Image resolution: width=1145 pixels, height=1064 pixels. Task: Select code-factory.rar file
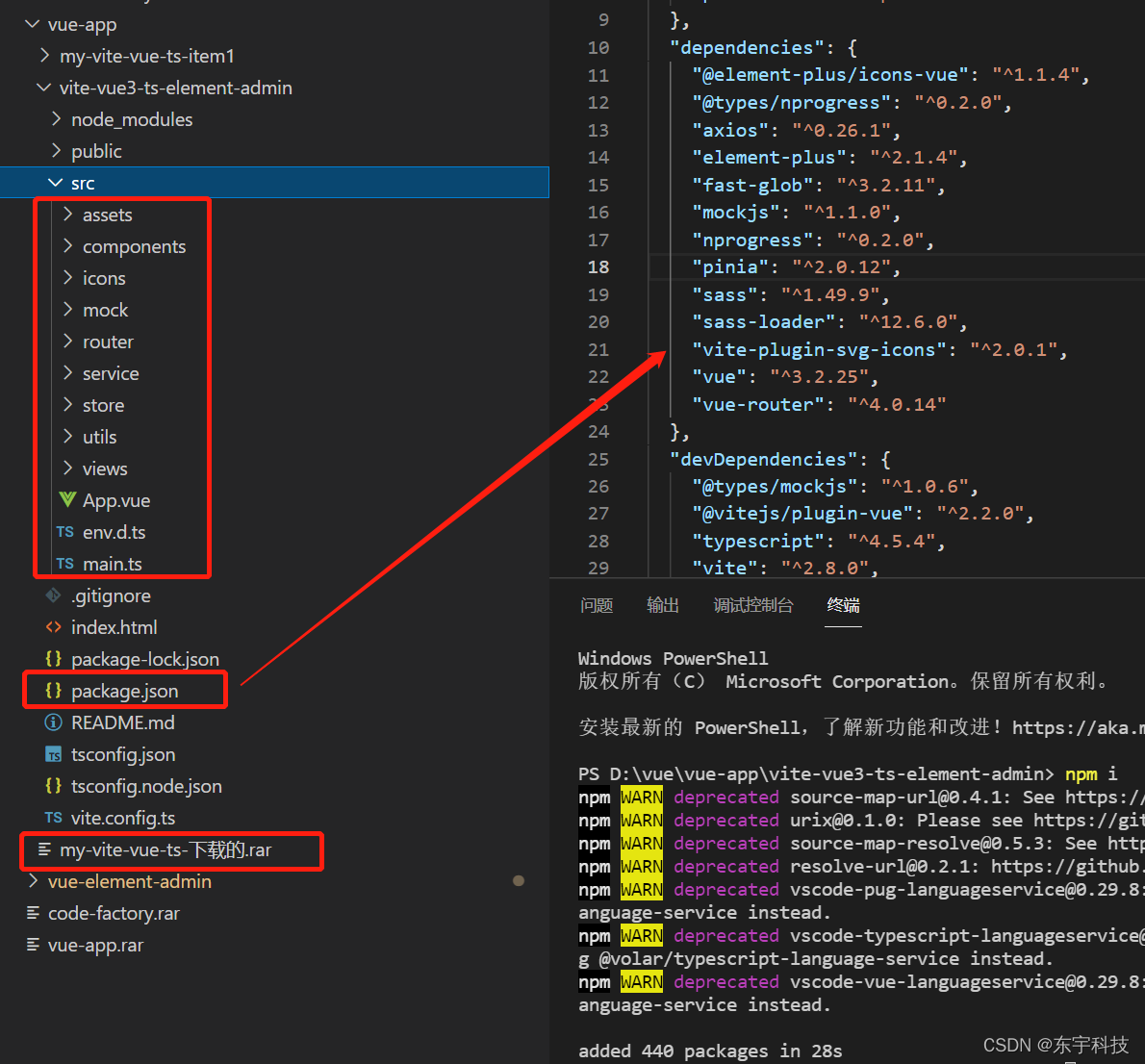[114, 913]
